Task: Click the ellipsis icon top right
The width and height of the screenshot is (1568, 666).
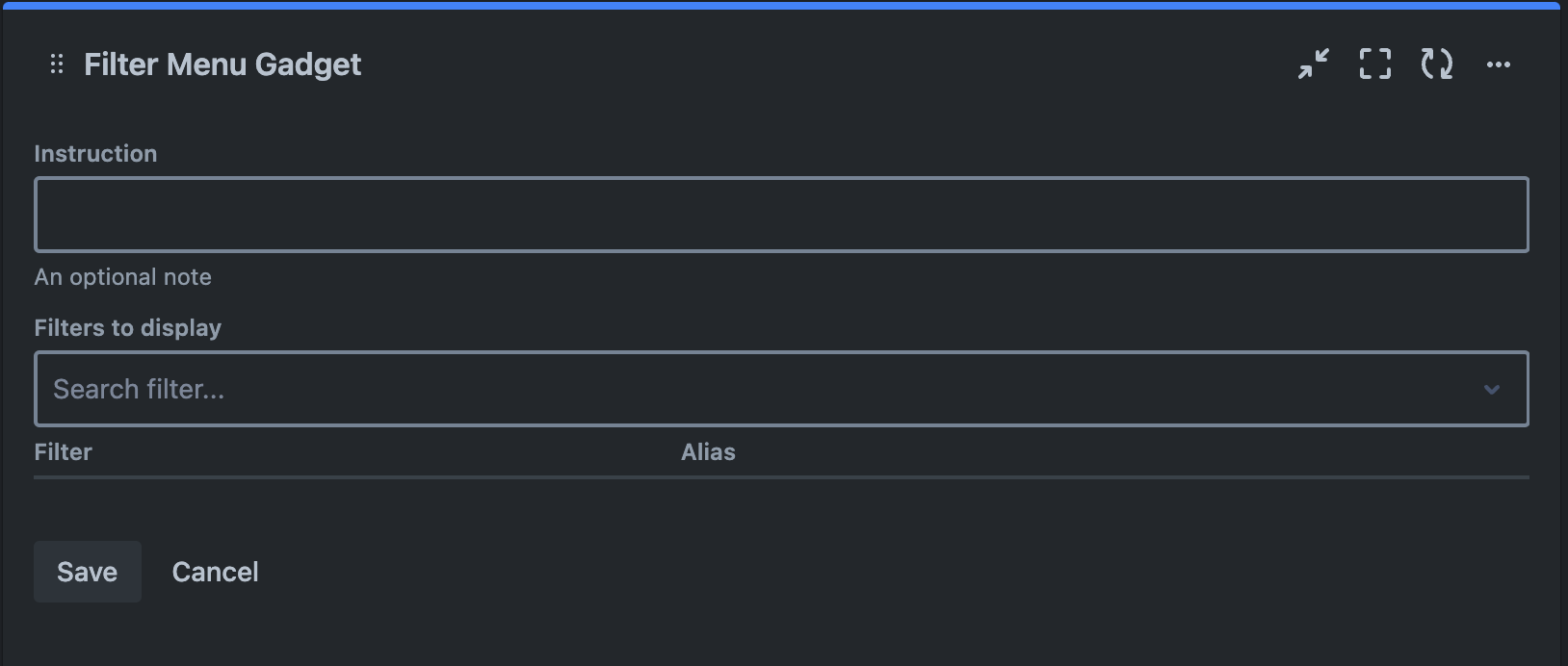Action: [x=1499, y=64]
